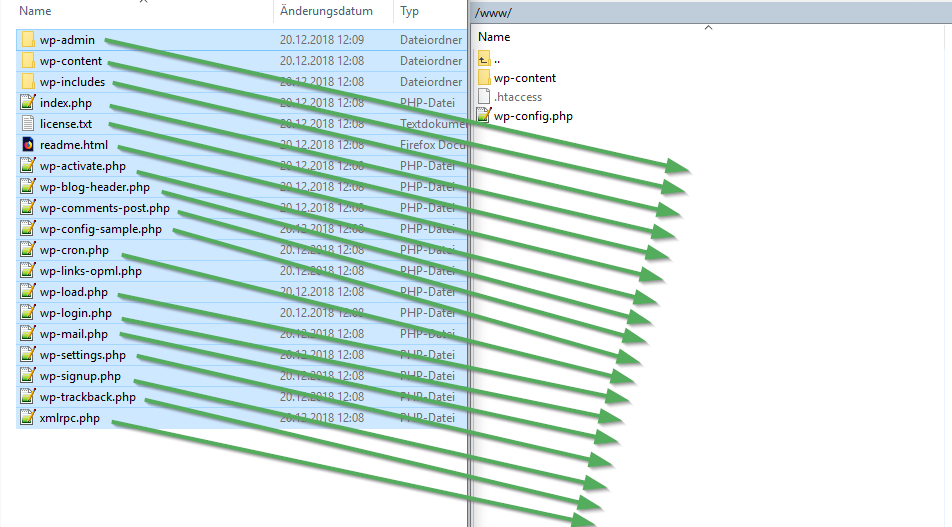Sort local files by Name column
This screenshot has height=527, width=952.
pyautogui.click(x=35, y=11)
